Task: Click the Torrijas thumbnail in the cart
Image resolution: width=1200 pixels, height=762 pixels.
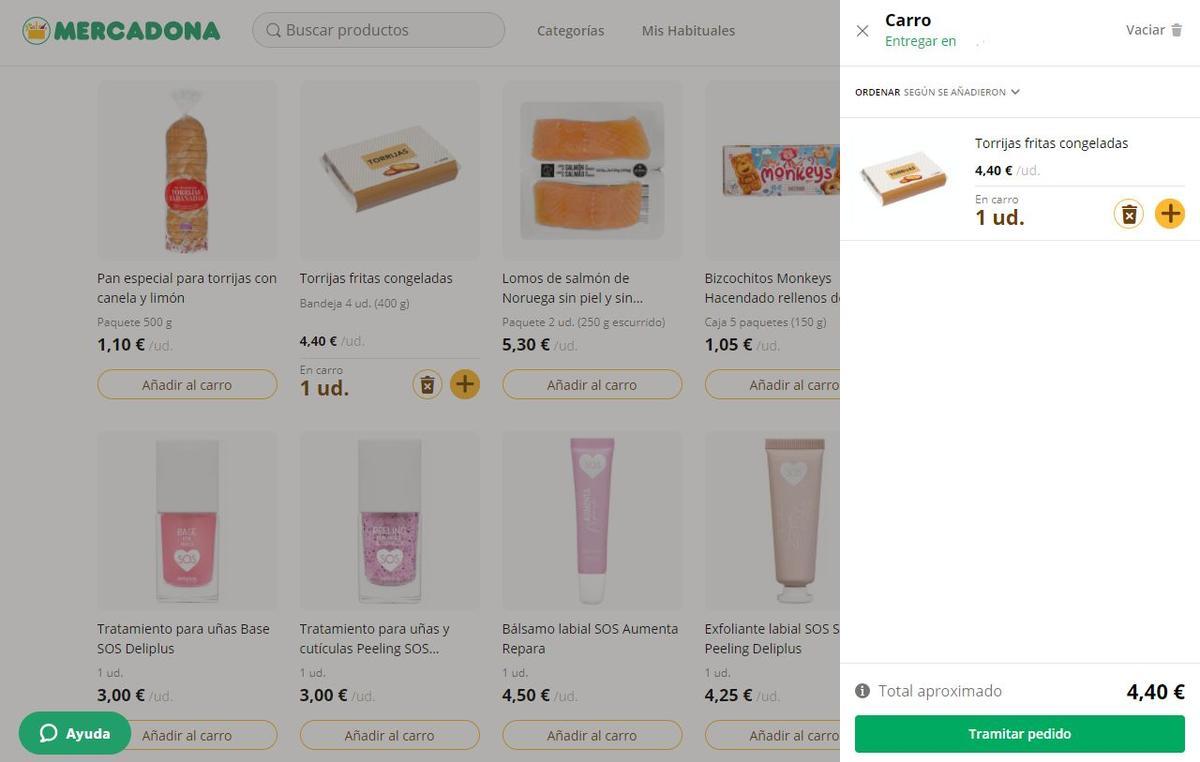Action: 903,178
